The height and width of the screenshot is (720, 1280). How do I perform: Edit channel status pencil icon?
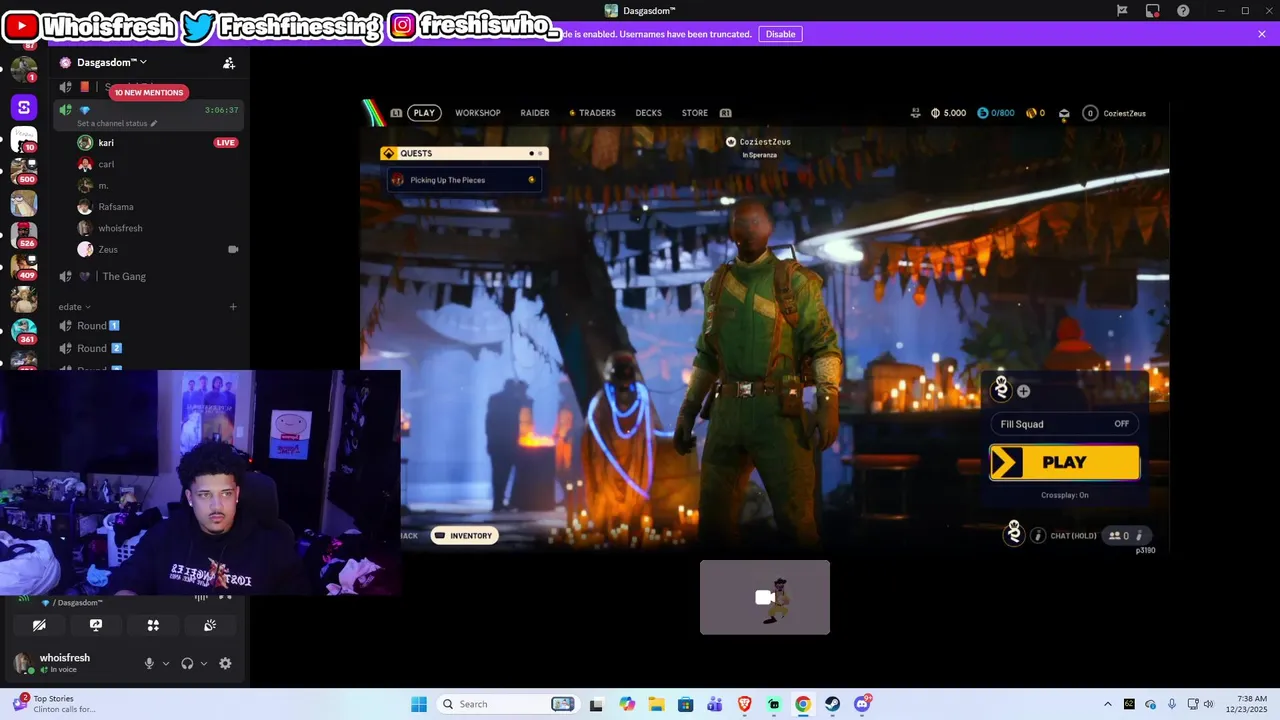(x=153, y=123)
